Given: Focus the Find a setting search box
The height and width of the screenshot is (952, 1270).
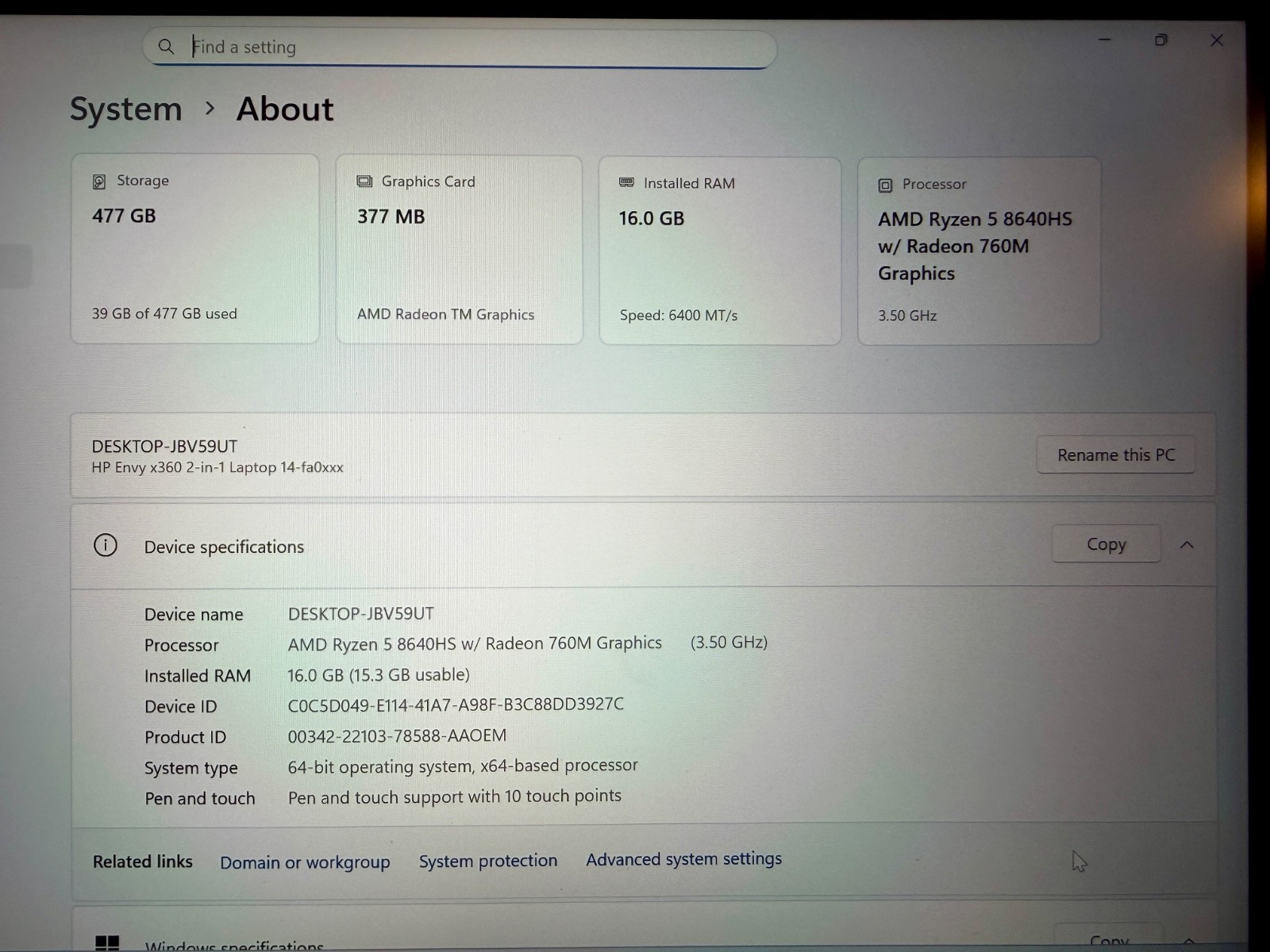Looking at the screenshot, I should click(460, 48).
